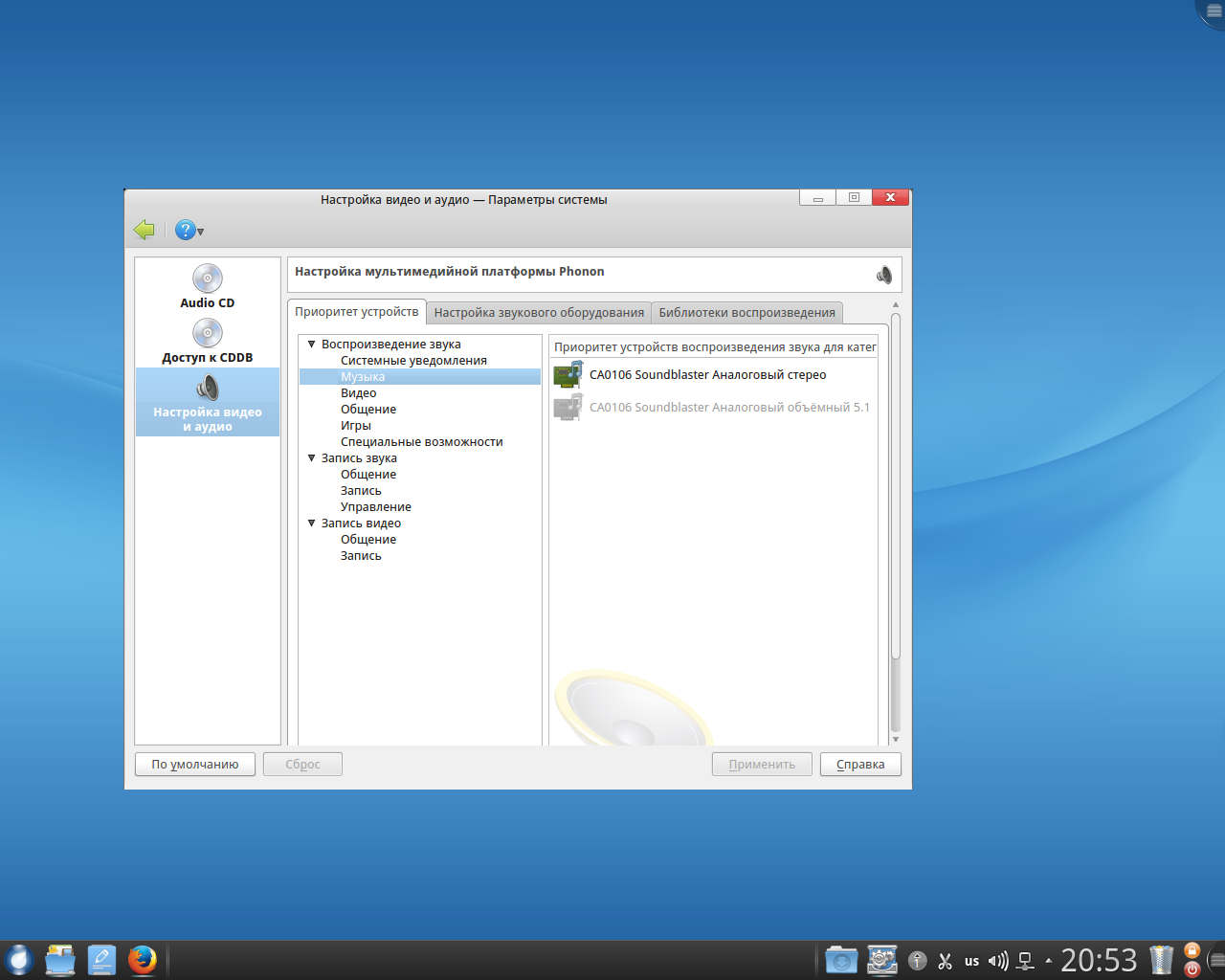Click the volume speaker icon in system tray
The image size is (1225, 980).
pos(998,961)
